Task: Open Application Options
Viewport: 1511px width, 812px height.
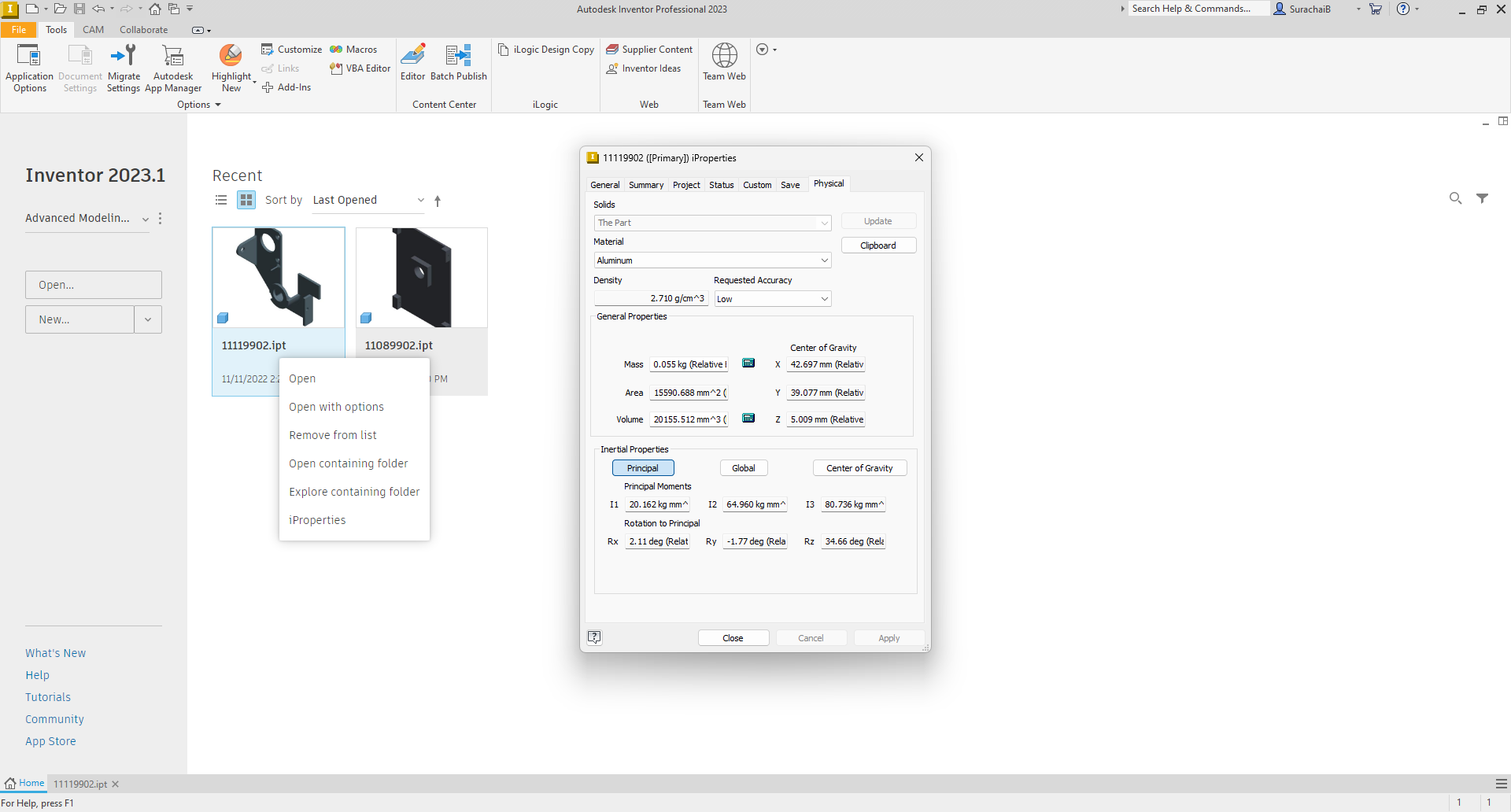Action: tap(29, 68)
